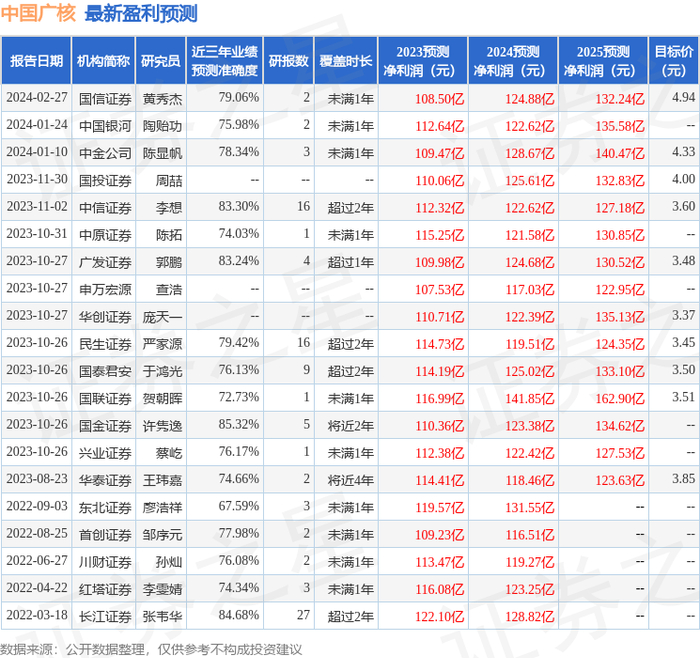Select the 覆盖时长 column header
700x658 pixels.
pos(346,61)
